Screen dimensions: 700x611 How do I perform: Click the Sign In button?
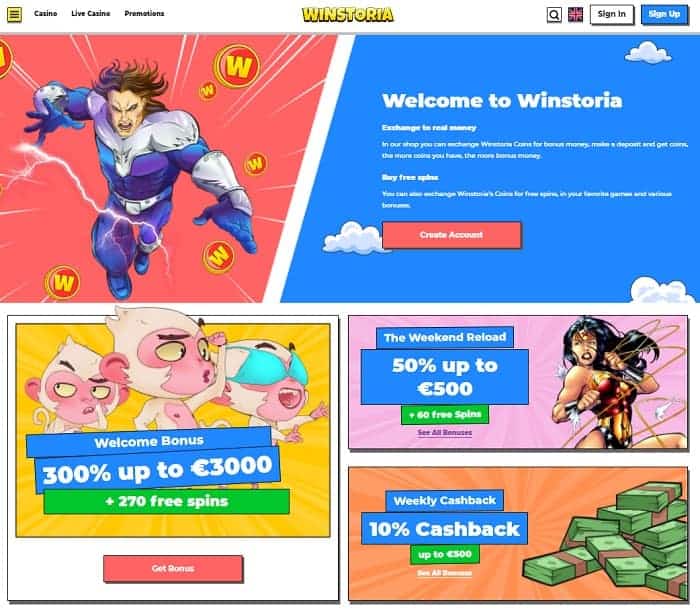[x=612, y=14]
